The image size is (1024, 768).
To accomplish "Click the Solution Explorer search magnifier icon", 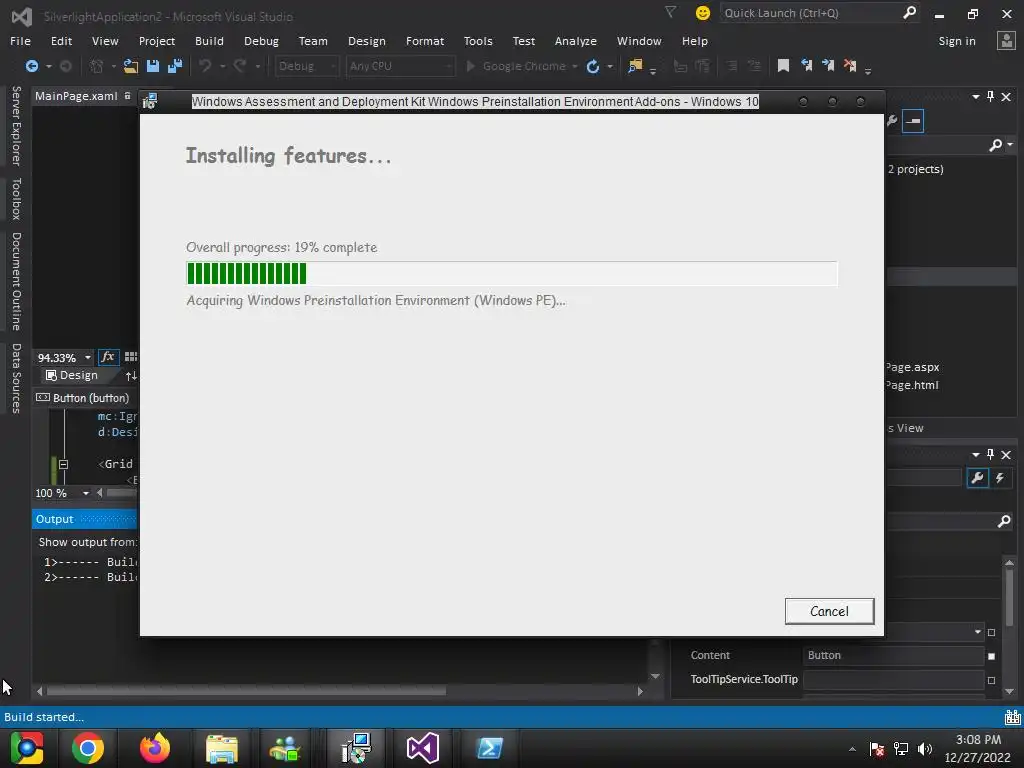I will 995,145.
